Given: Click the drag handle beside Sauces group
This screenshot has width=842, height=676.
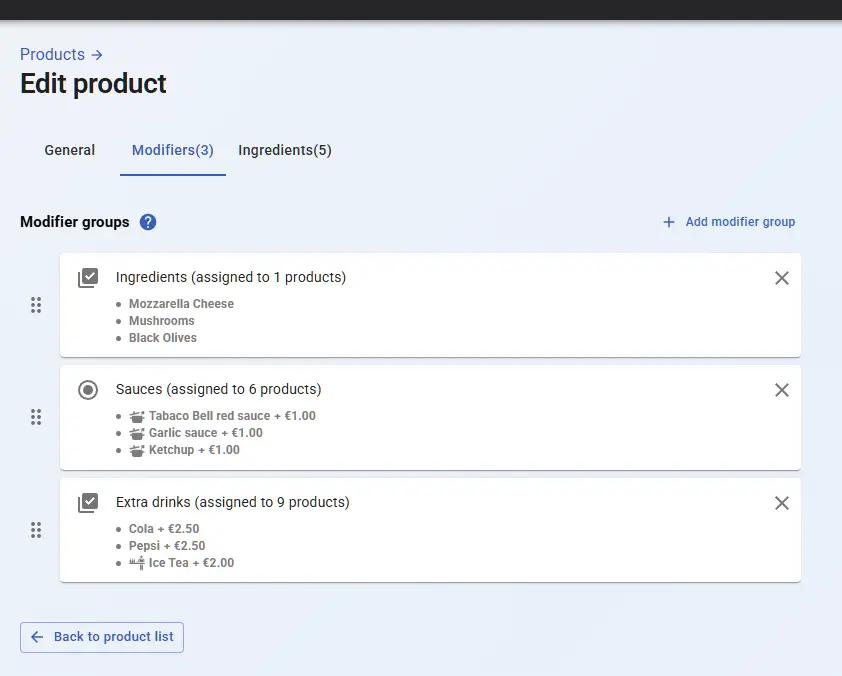Looking at the screenshot, I should point(36,417).
